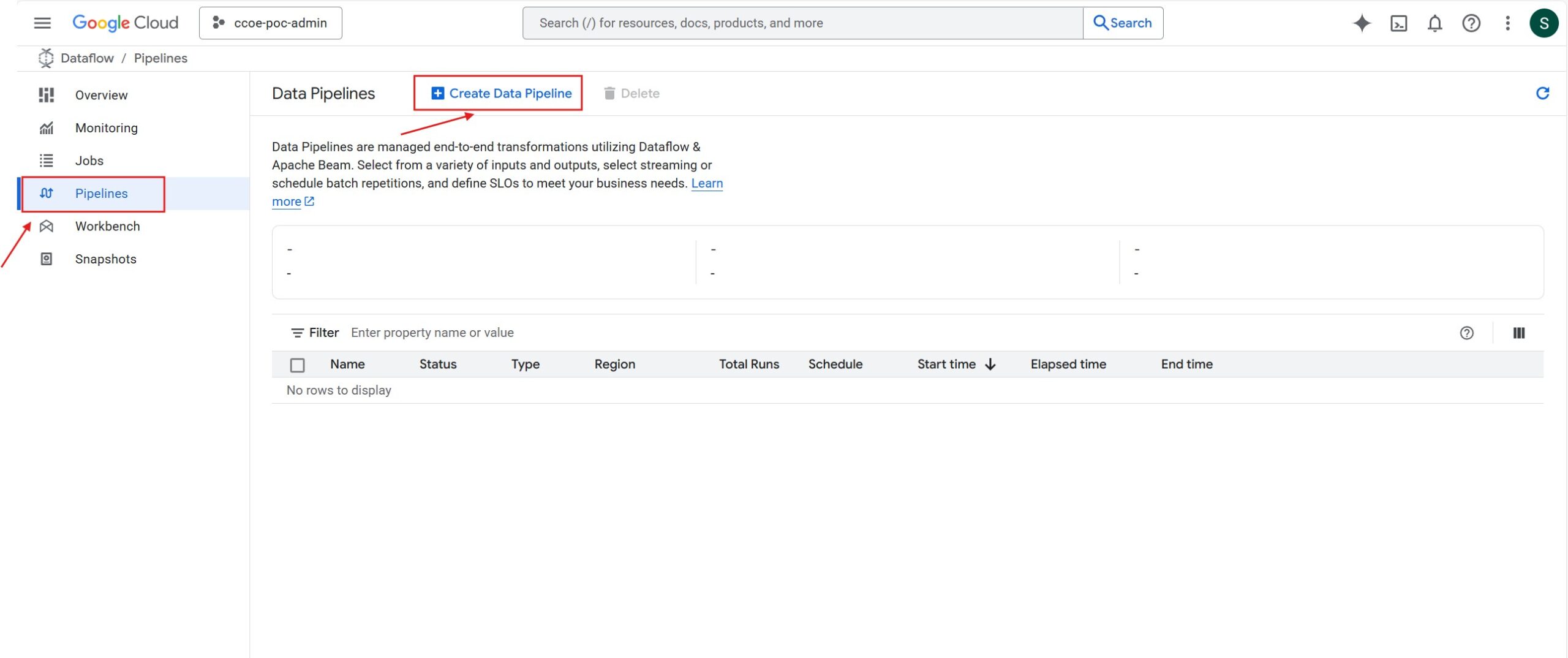This screenshot has height=658, width=1568.
Task: Open the main navigation hamburger menu
Action: [42, 23]
